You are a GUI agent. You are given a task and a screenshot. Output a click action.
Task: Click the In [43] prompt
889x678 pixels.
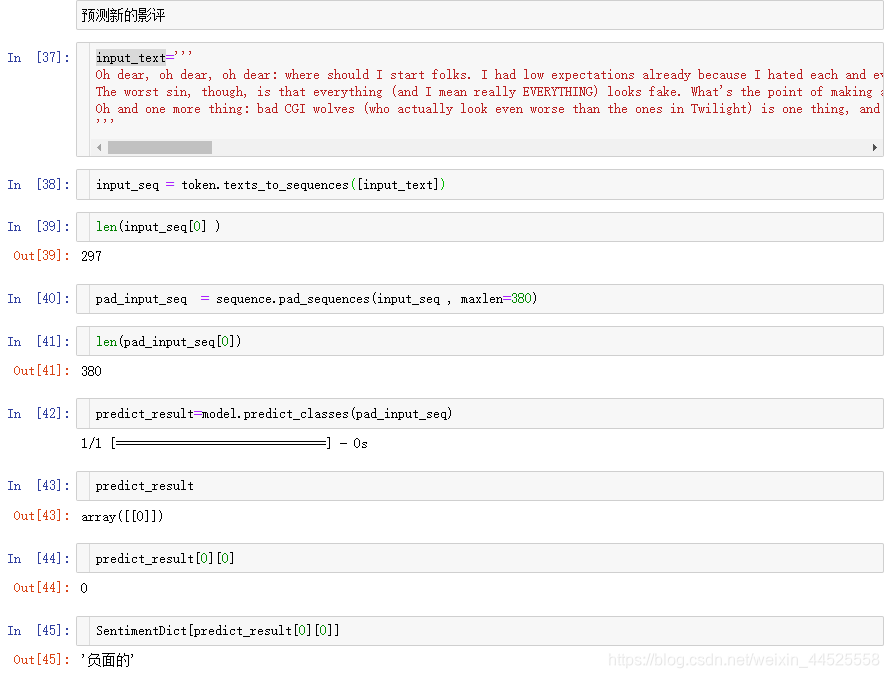[39, 486]
